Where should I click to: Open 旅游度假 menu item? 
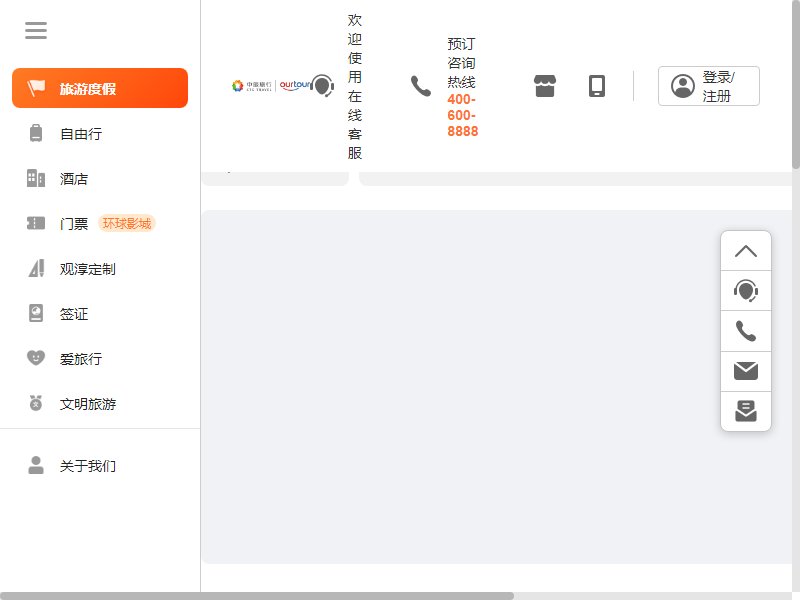point(100,88)
